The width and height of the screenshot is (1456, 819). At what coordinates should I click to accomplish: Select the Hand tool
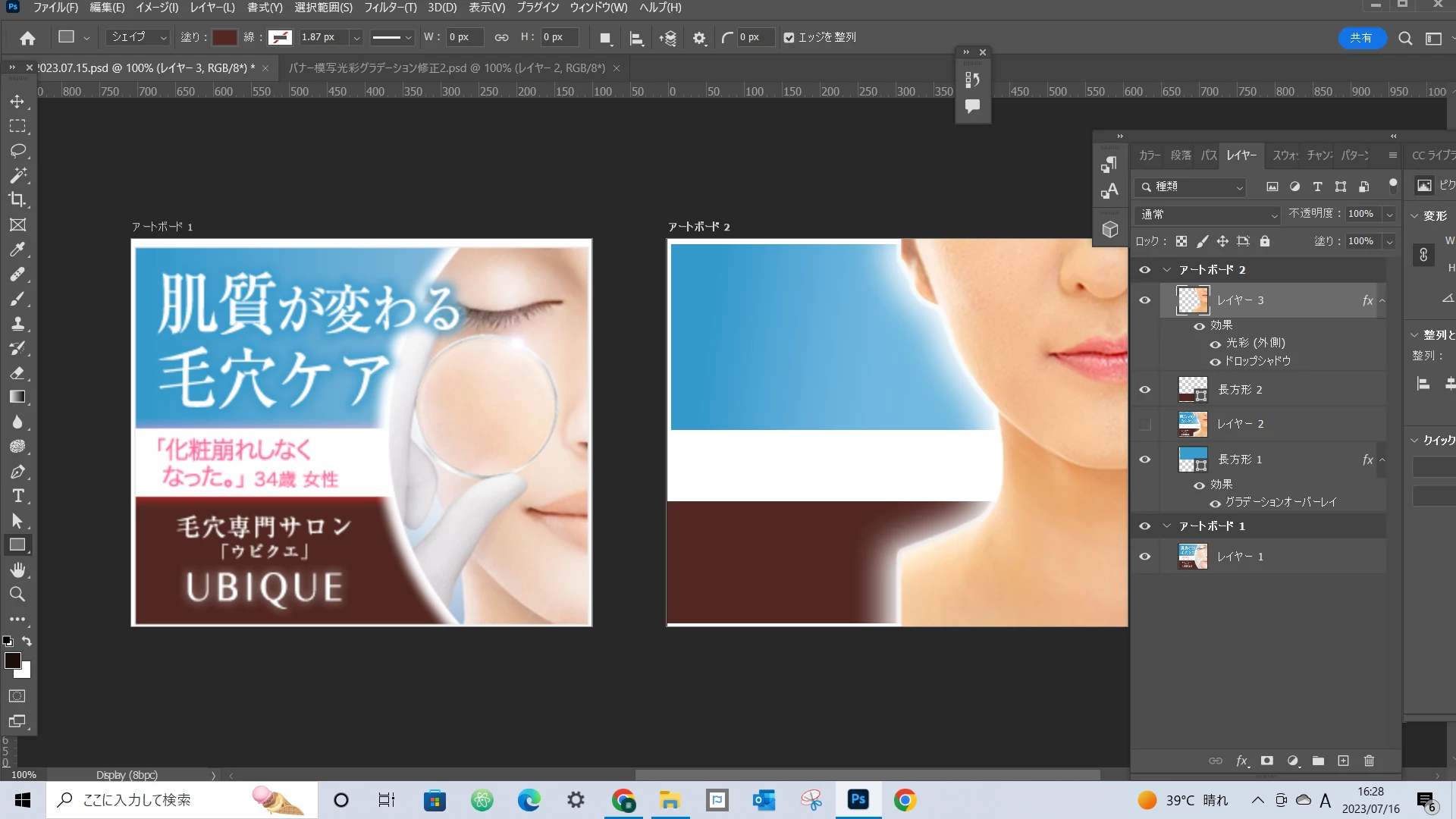tap(17, 570)
